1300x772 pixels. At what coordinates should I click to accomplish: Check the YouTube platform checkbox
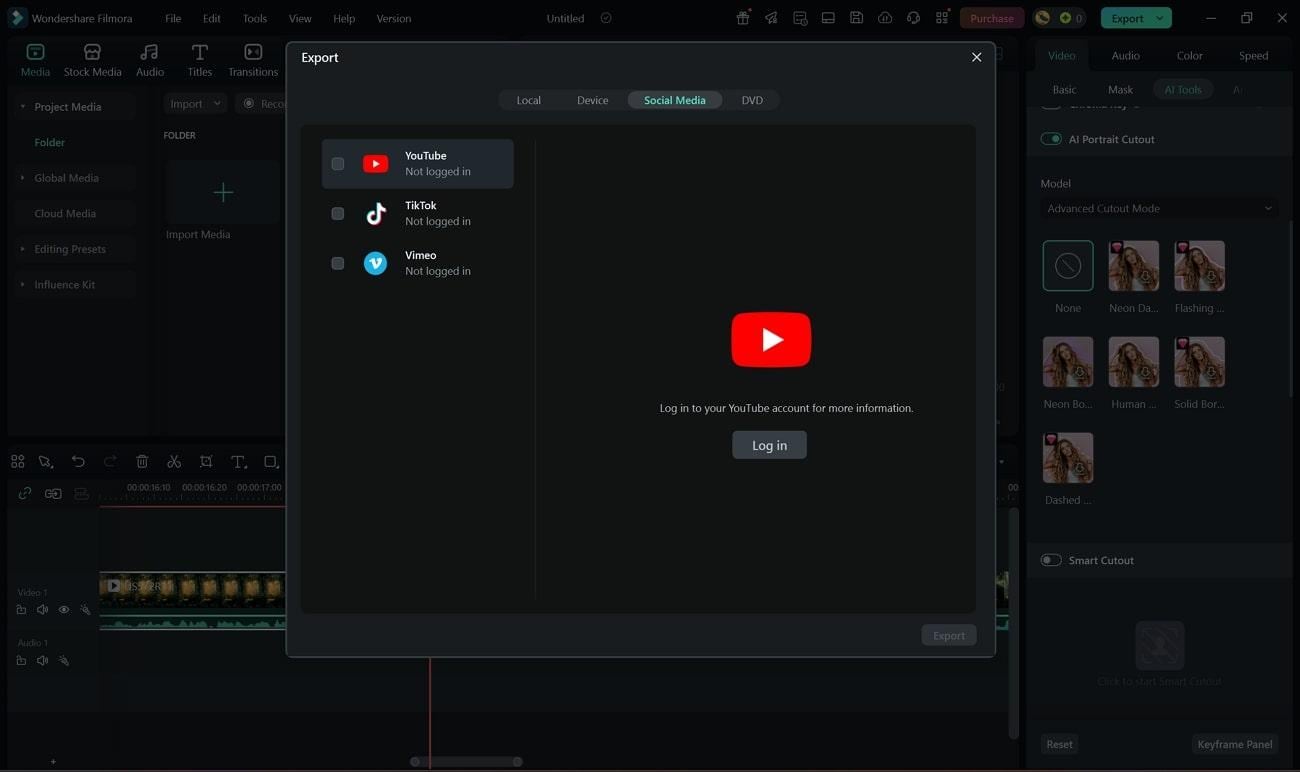coord(338,164)
